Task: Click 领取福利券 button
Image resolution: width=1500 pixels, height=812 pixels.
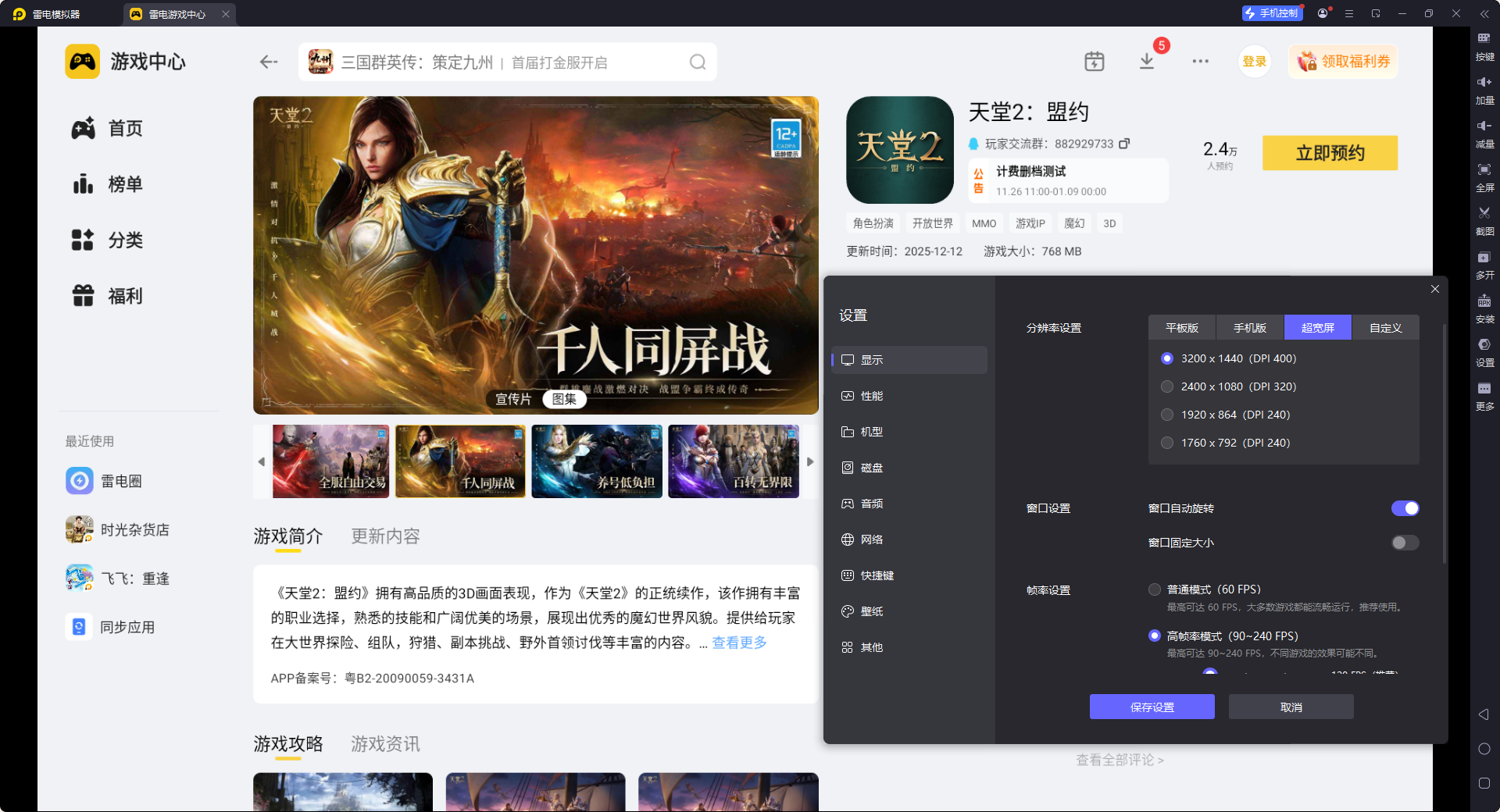Action: click(x=1343, y=62)
